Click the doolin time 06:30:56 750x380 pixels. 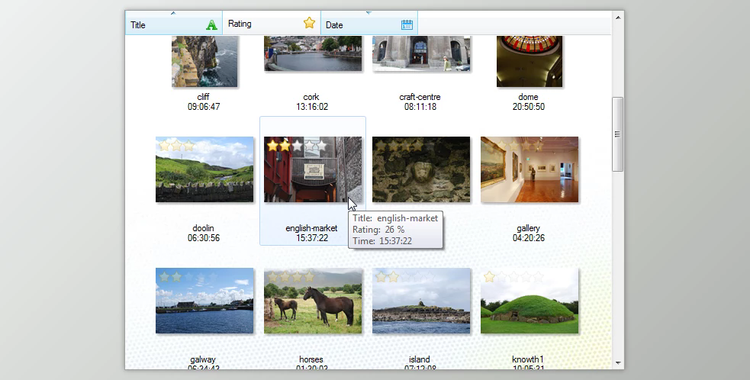[204, 238]
